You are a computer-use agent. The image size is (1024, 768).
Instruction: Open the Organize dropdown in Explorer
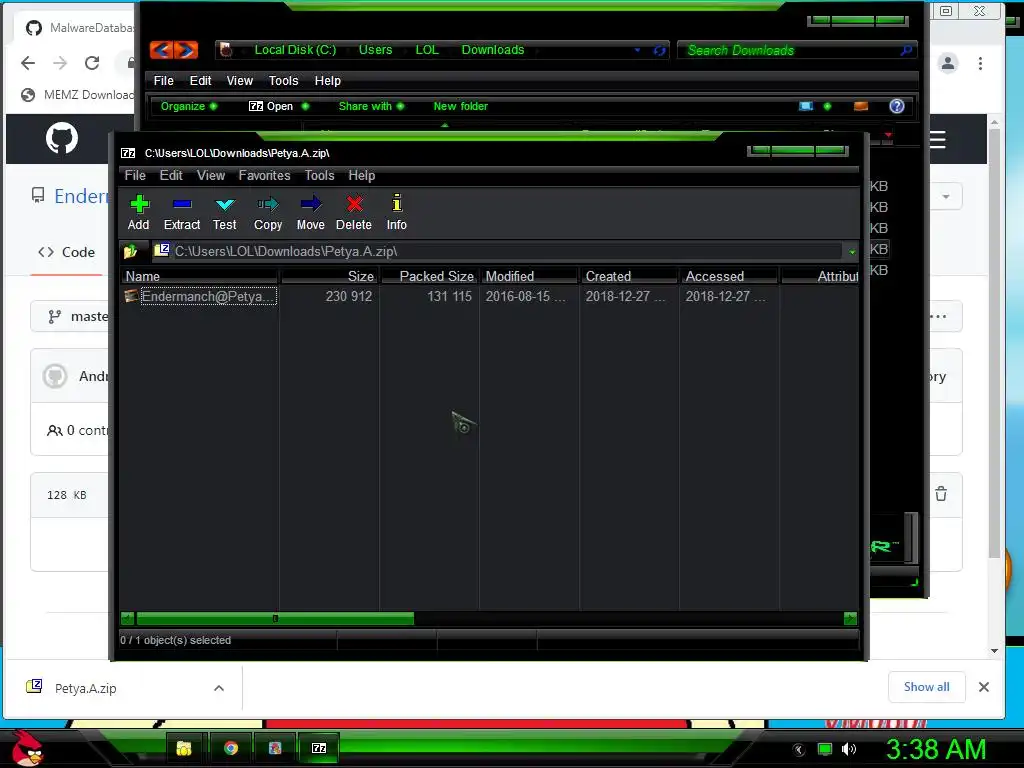pos(189,106)
